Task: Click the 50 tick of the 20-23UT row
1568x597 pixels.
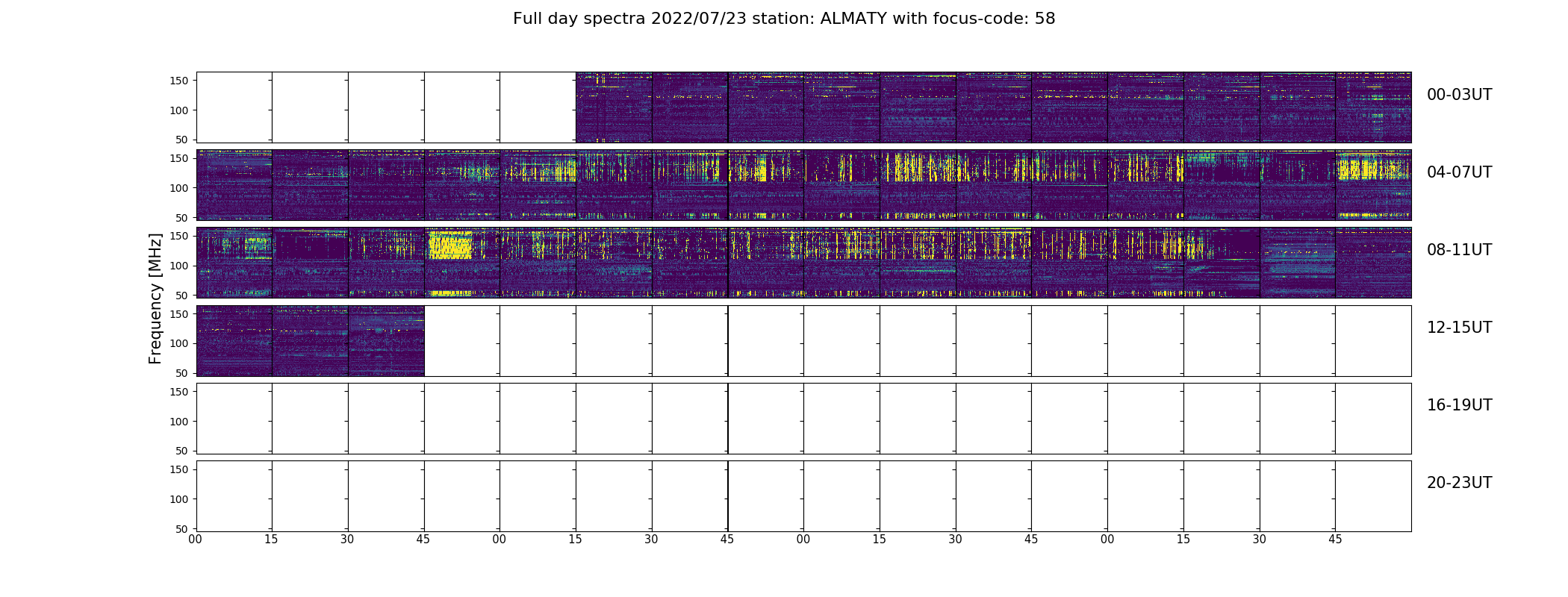Action: click(x=182, y=529)
